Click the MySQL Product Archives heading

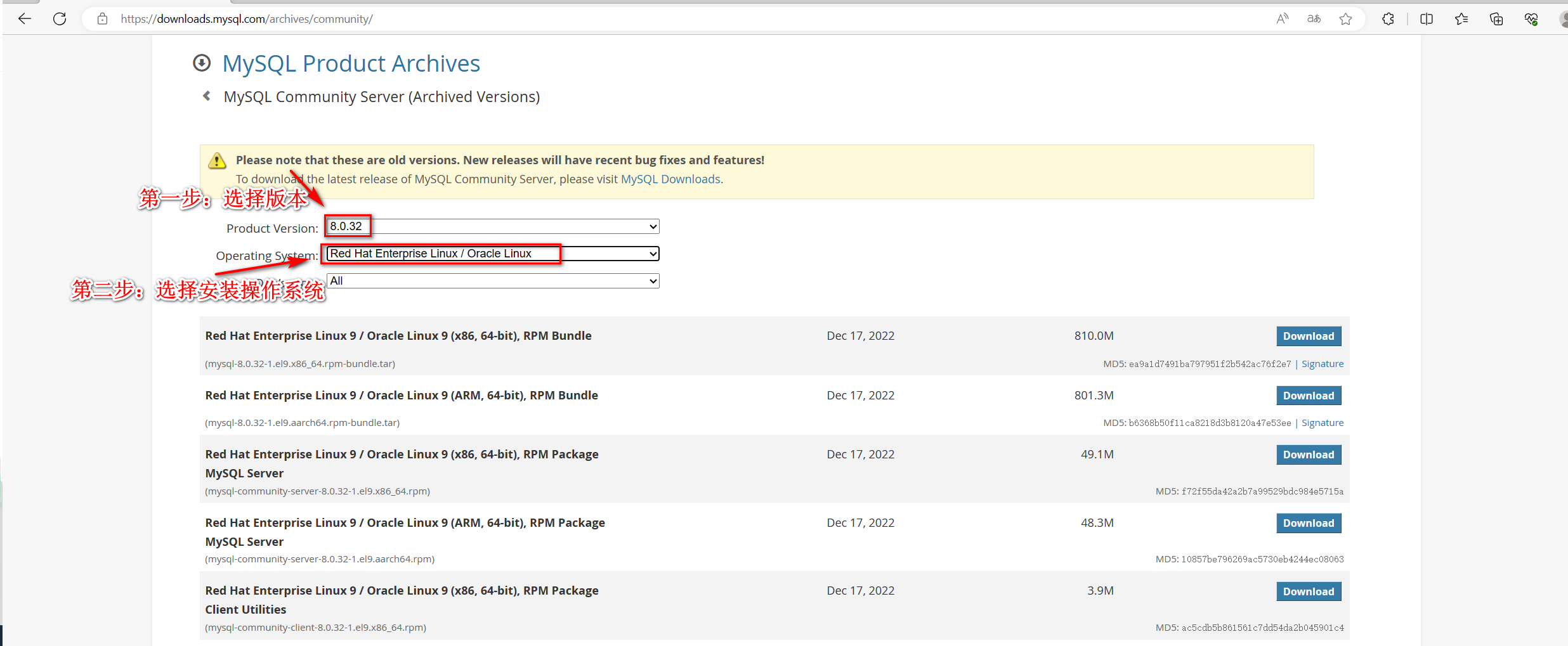tap(351, 63)
